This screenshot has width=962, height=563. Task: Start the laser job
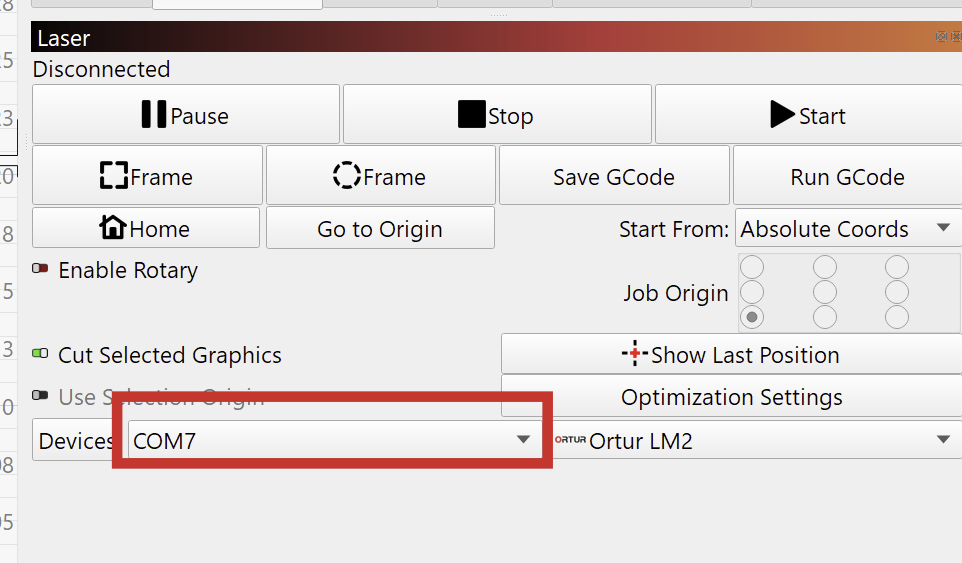coord(808,115)
